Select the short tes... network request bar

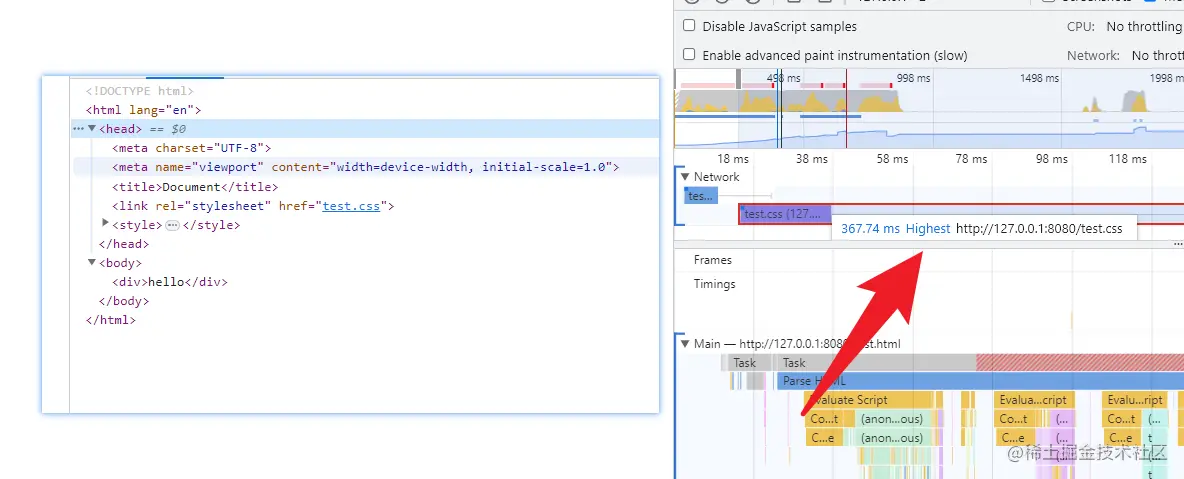(x=701, y=196)
